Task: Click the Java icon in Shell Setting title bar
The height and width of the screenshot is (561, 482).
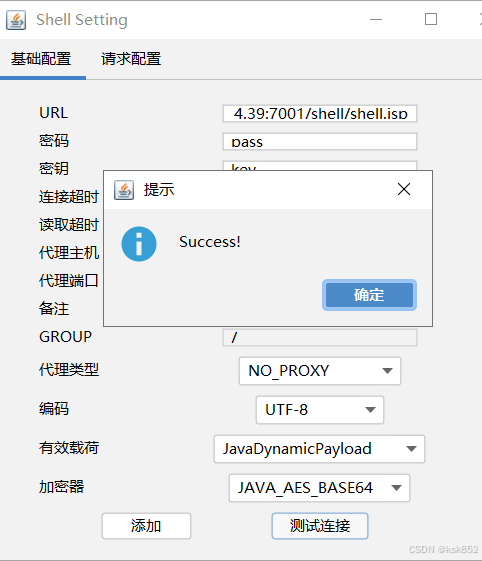Action: tap(16, 20)
